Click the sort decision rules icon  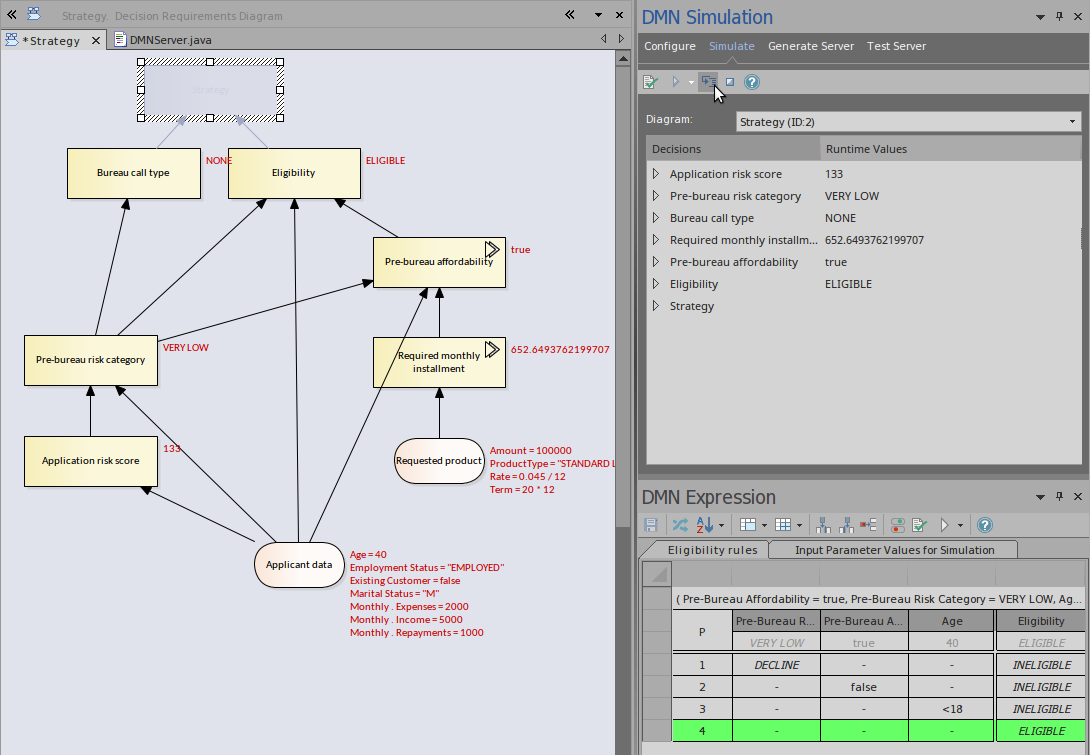(703, 524)
